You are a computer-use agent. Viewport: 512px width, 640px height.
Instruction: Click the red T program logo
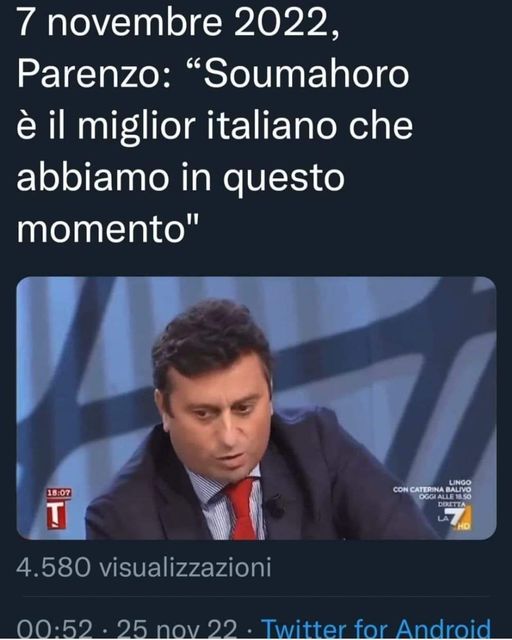(56, 514)
